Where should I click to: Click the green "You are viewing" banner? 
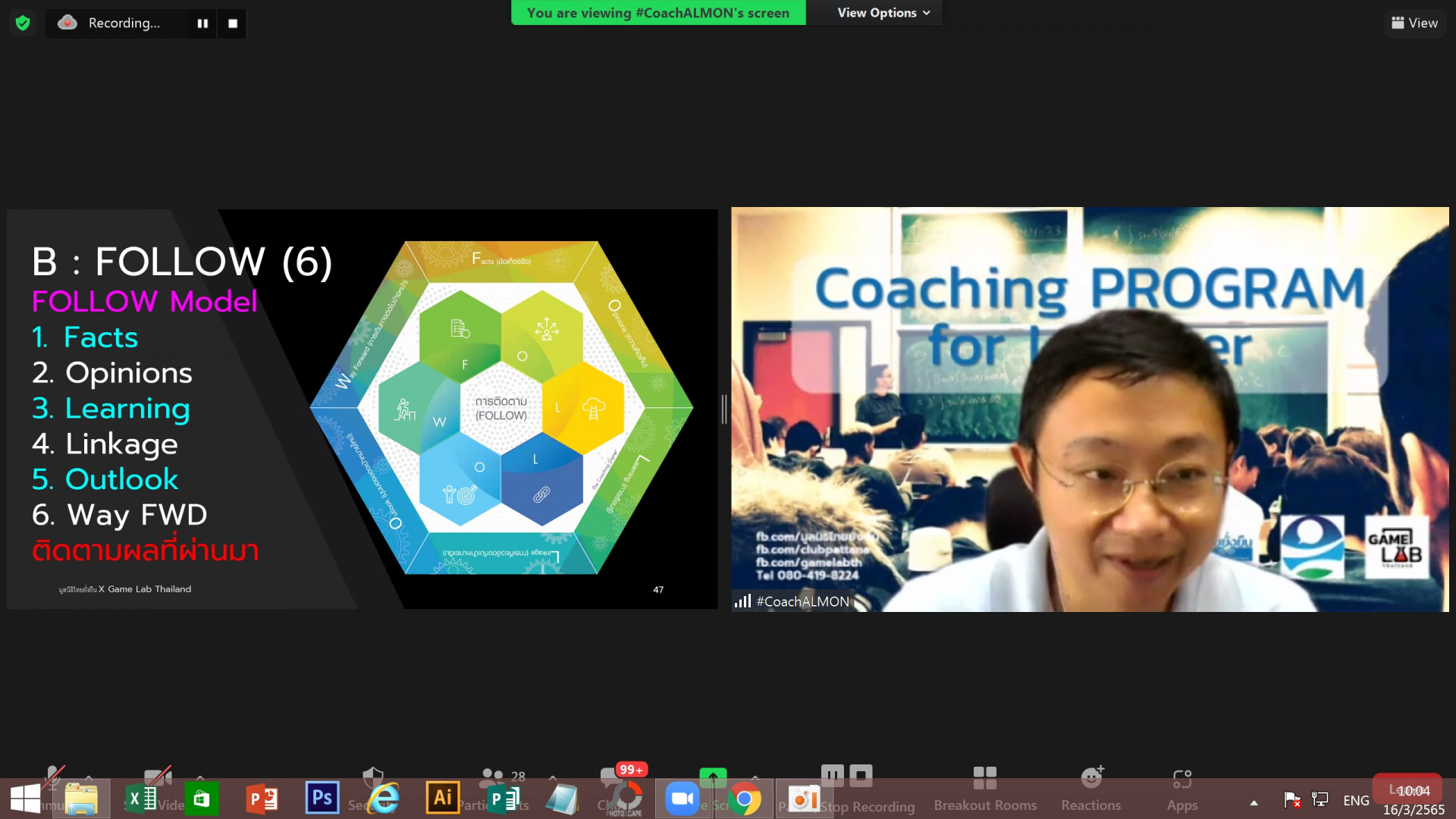click(x=658, y=13)
